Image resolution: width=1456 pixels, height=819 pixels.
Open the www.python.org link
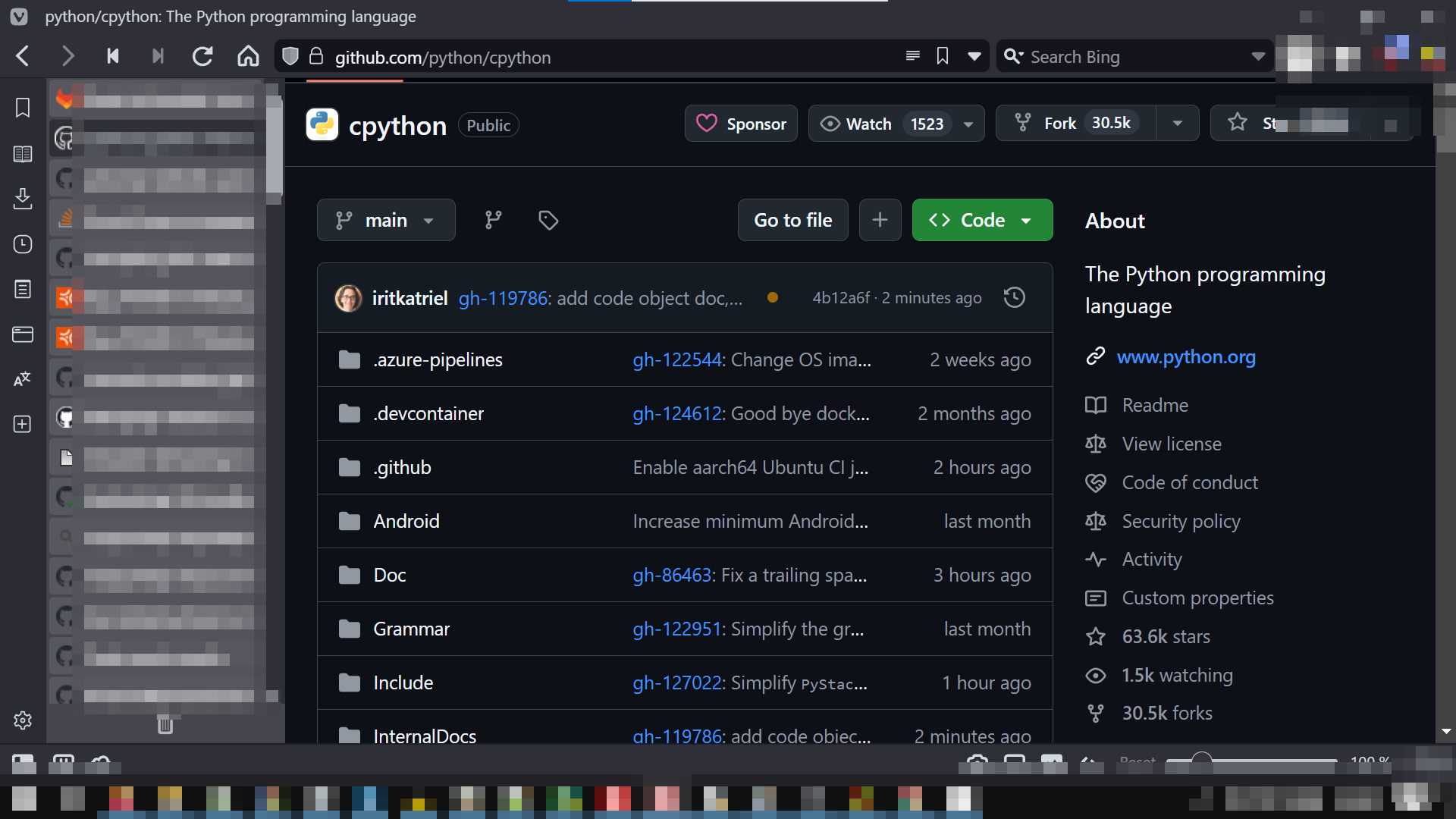pos(1186,356)
